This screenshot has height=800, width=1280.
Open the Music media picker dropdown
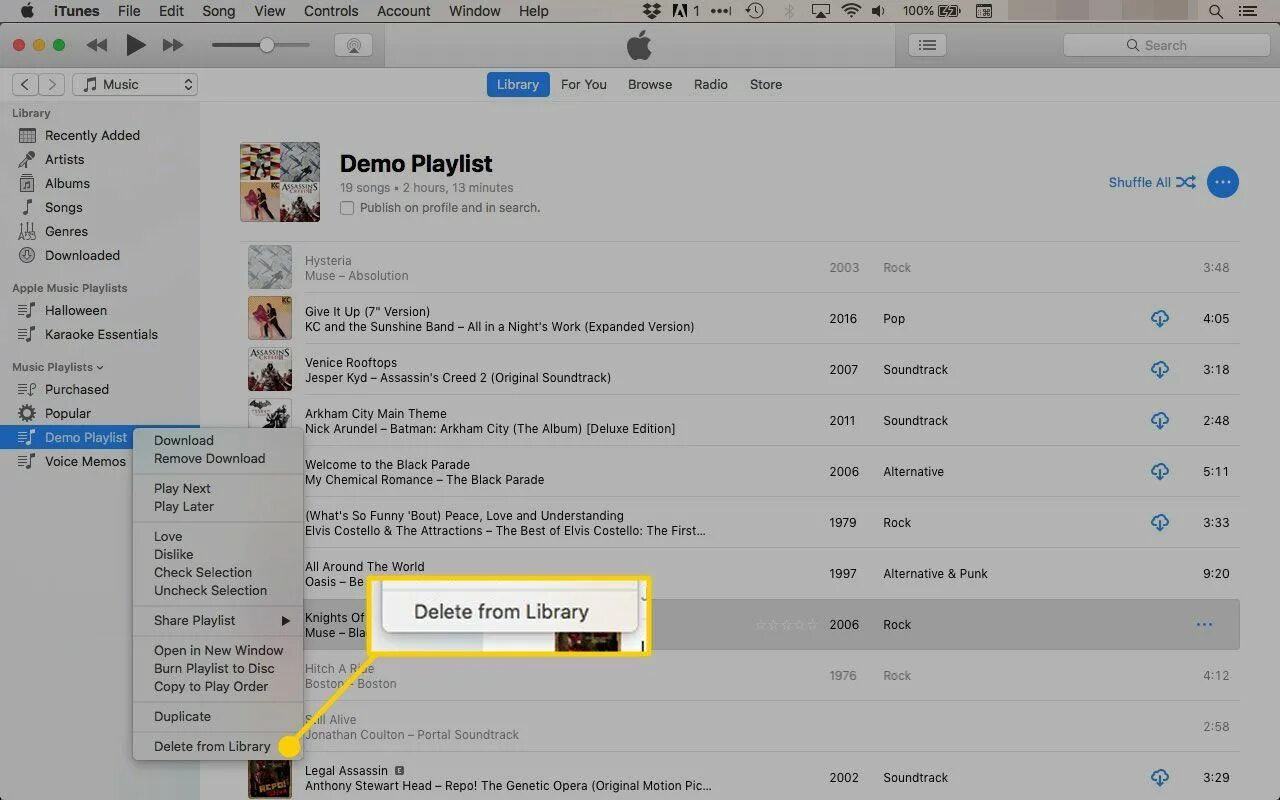click(x=135, y=85)
